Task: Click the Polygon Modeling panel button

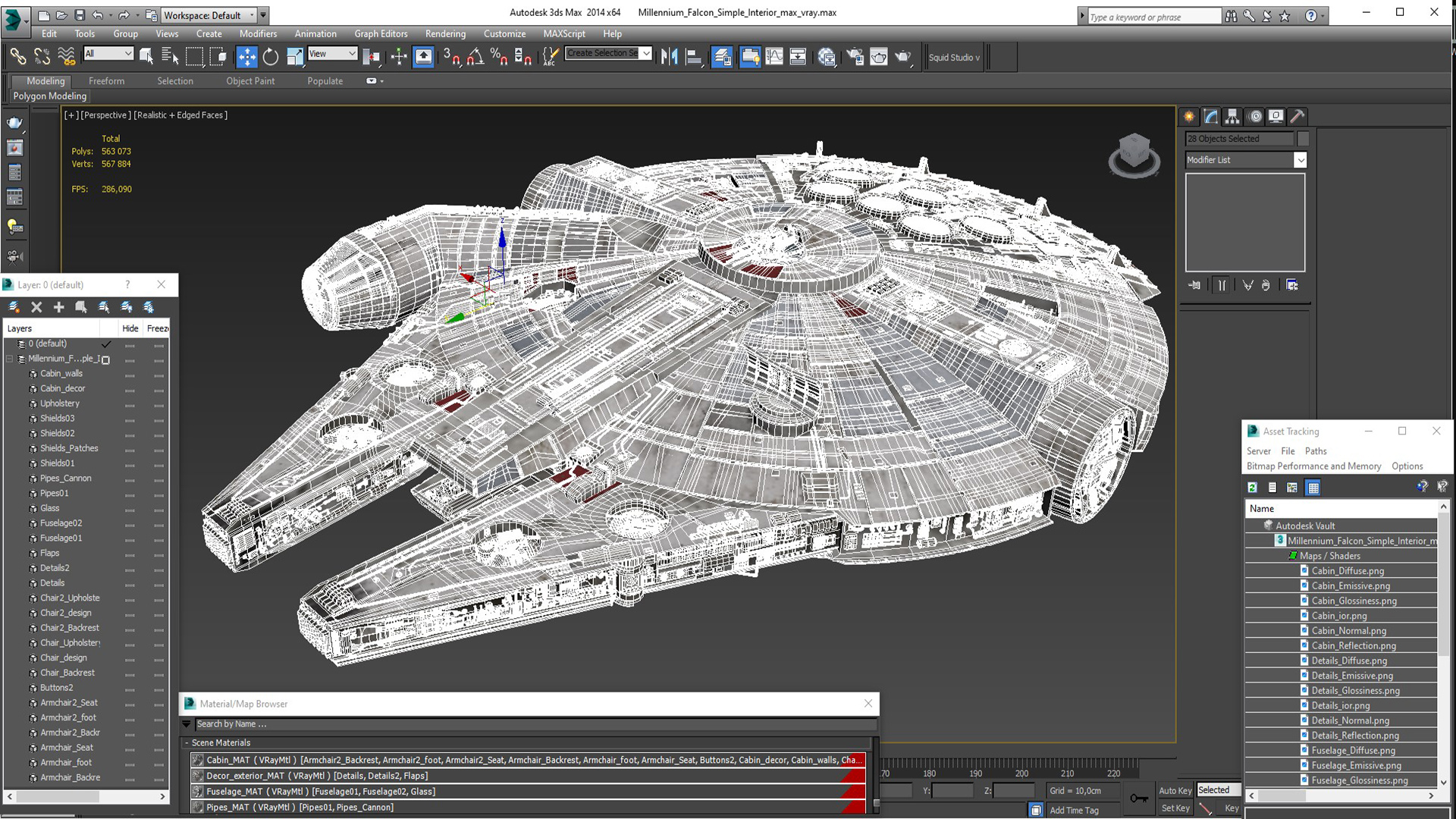Action: 50,96
